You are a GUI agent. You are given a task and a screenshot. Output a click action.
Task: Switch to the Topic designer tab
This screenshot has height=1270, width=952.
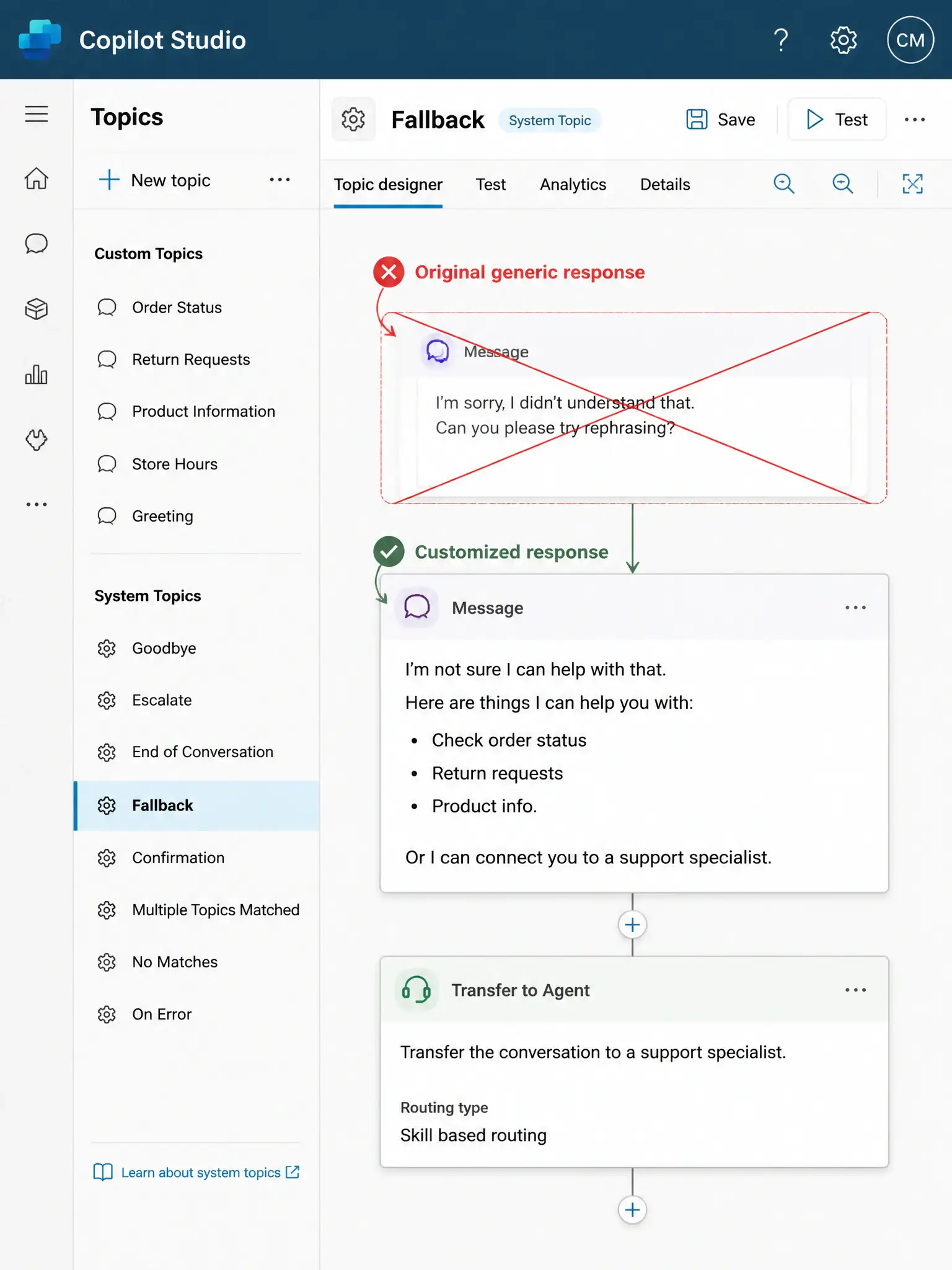coord(388,184)
